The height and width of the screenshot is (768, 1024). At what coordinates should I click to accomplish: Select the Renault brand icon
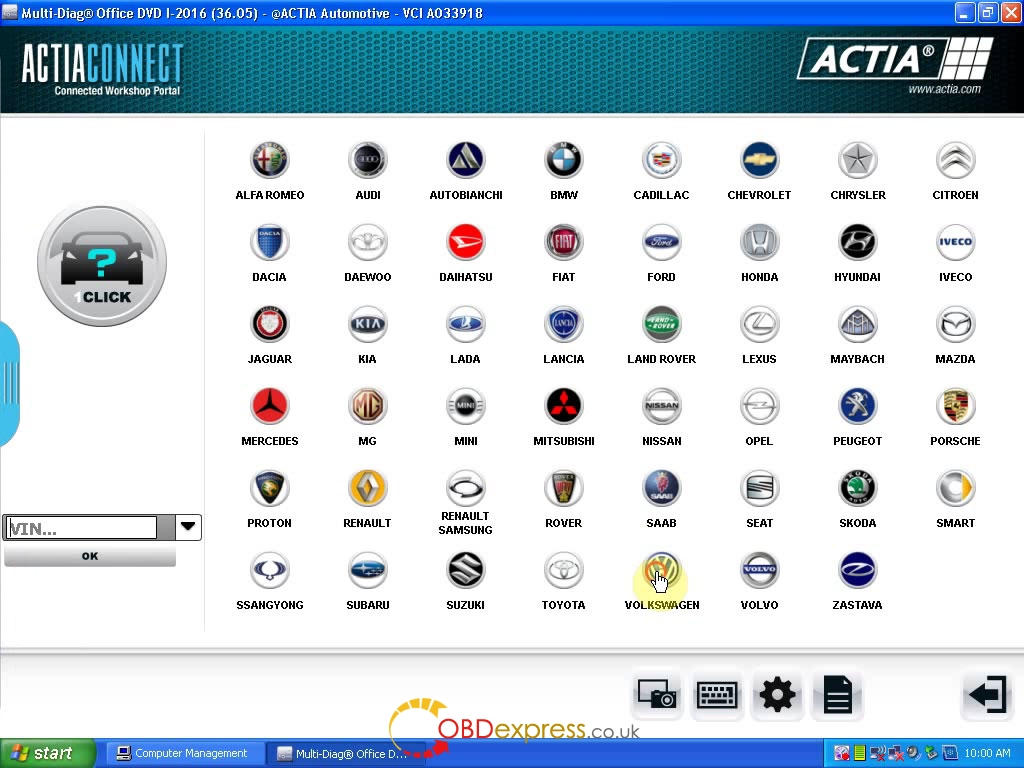click(367, 488)
